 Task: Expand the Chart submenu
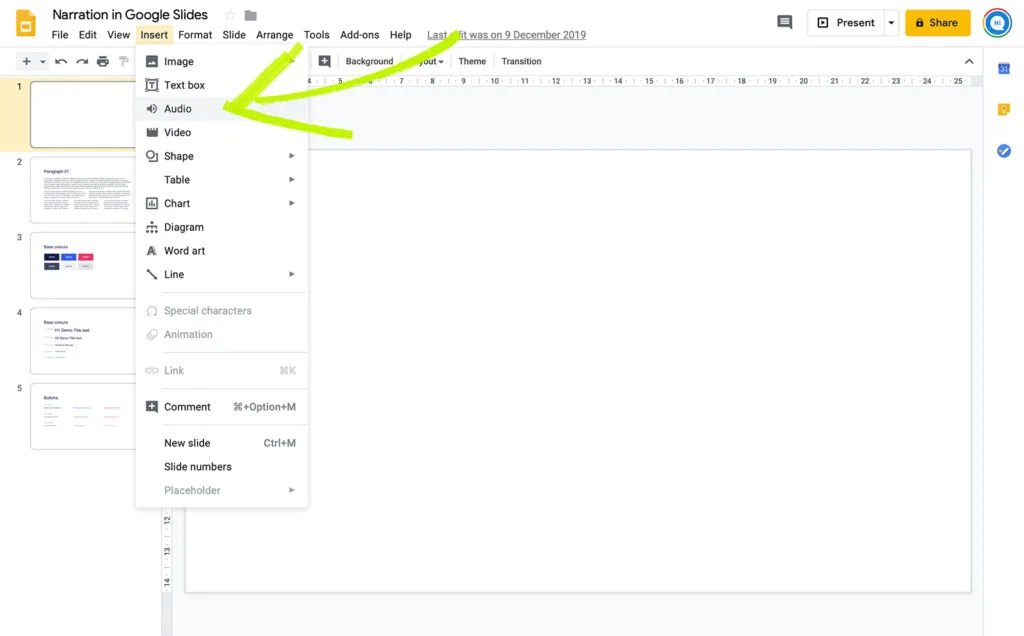click(221, 203)
